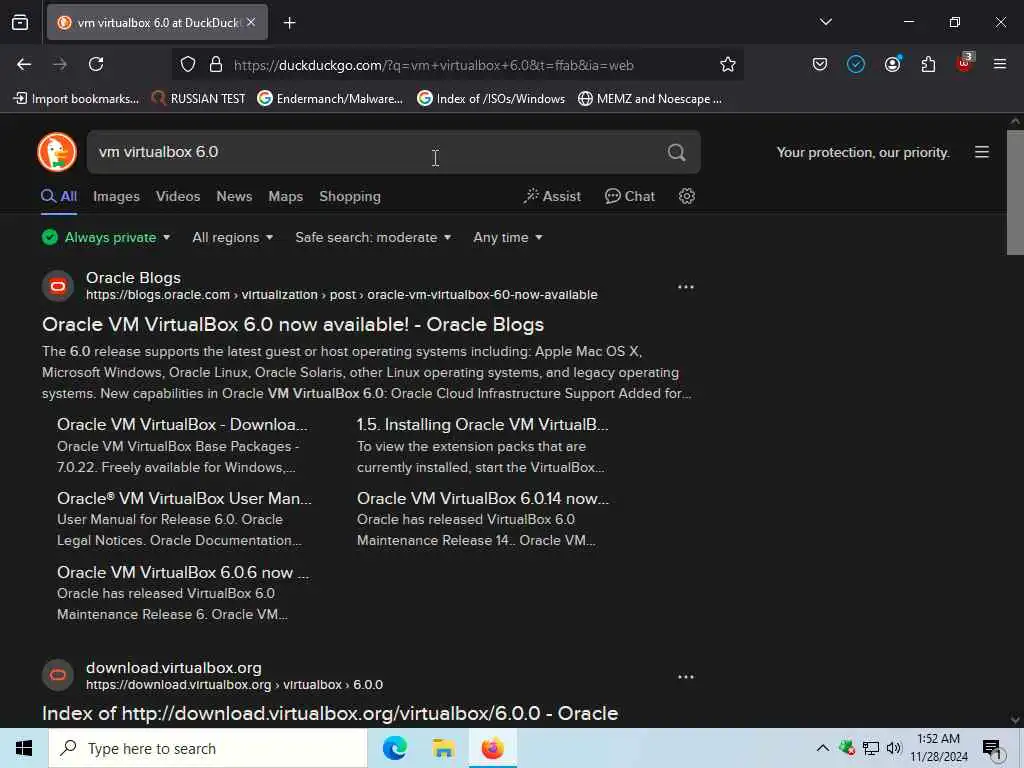Open Oracle VM VirtualBox User Manual sublink

pos(184,498)
